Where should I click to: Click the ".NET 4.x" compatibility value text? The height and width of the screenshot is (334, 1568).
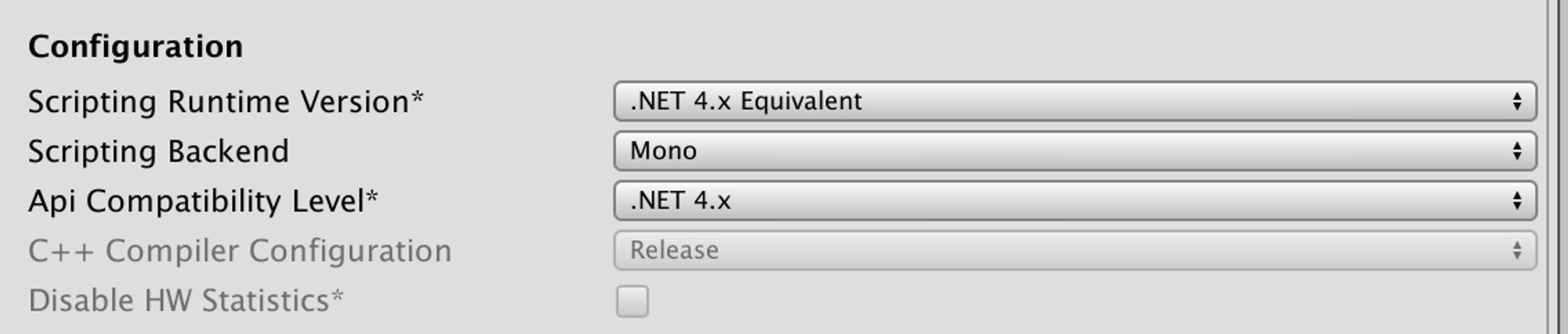point(681,201)
